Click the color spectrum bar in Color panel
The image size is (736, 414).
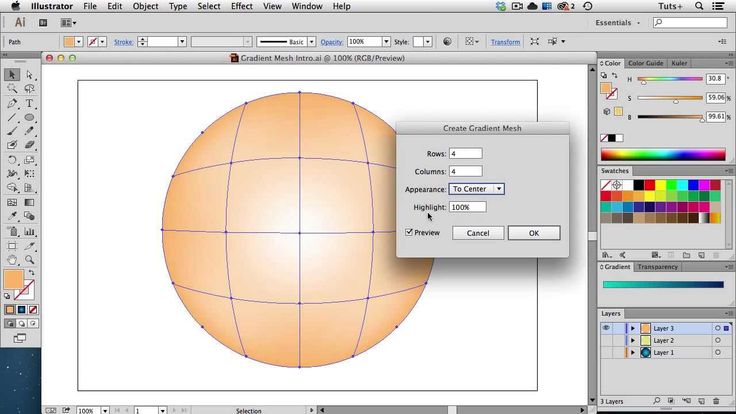662,154
